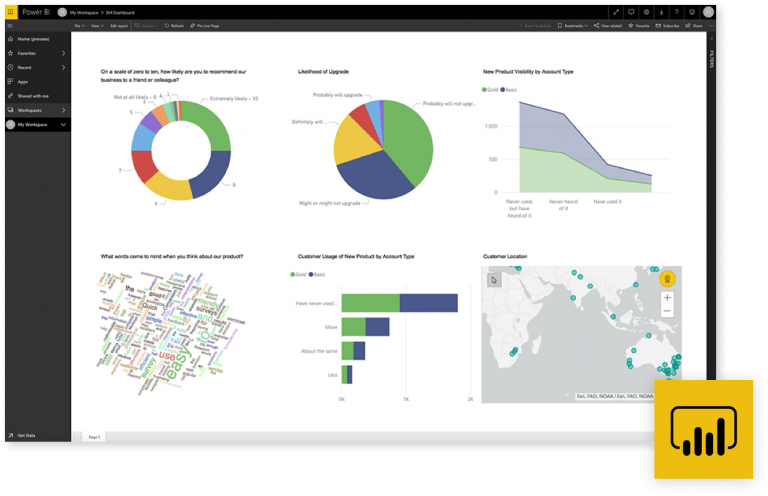The width and height of the screenshot is (768, 496).
Task: Click the more options ellipsis in toolbar
Action: pyautogui.click(x=711, y=26)
